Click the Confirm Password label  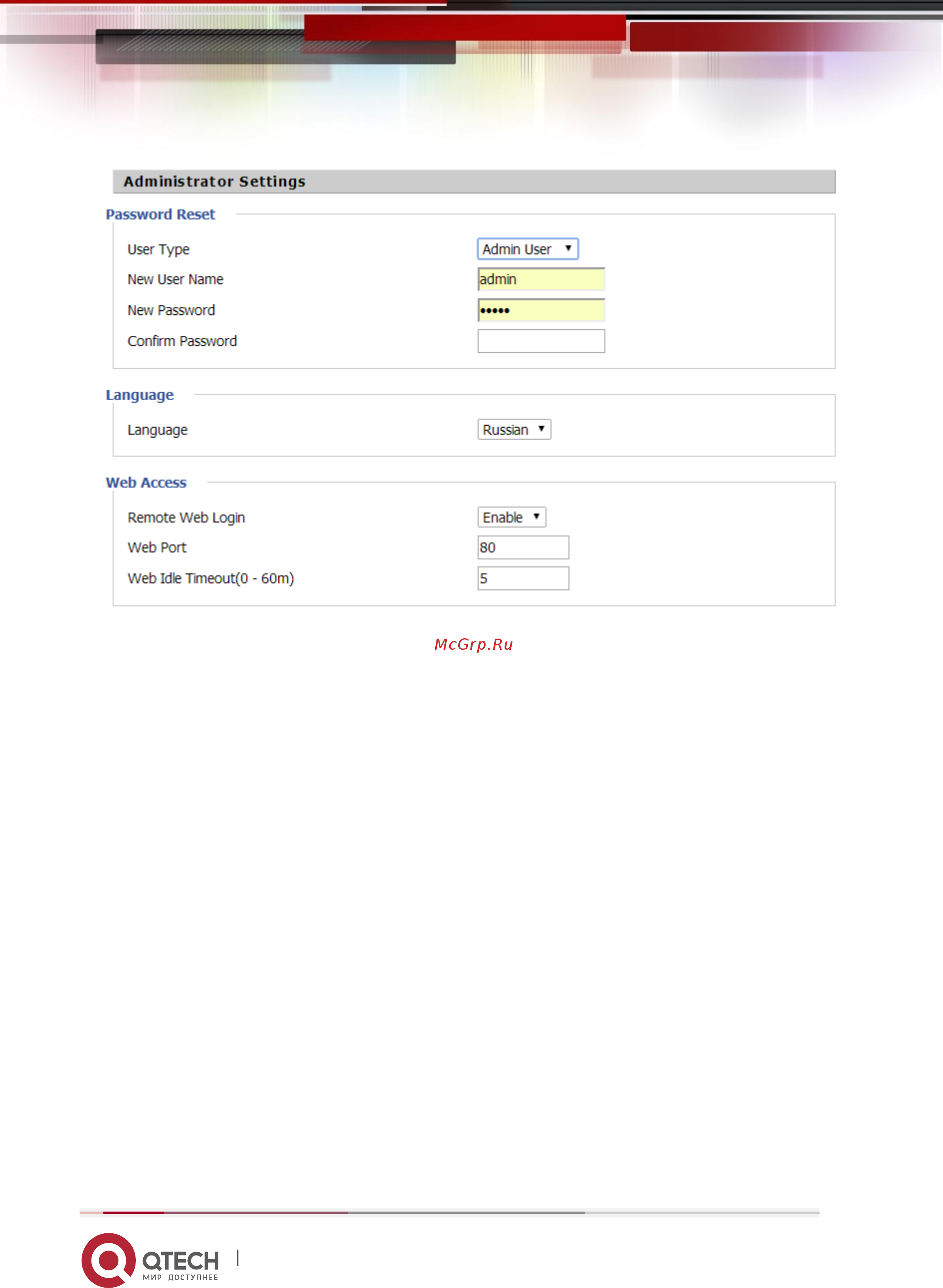pos(182,341)
